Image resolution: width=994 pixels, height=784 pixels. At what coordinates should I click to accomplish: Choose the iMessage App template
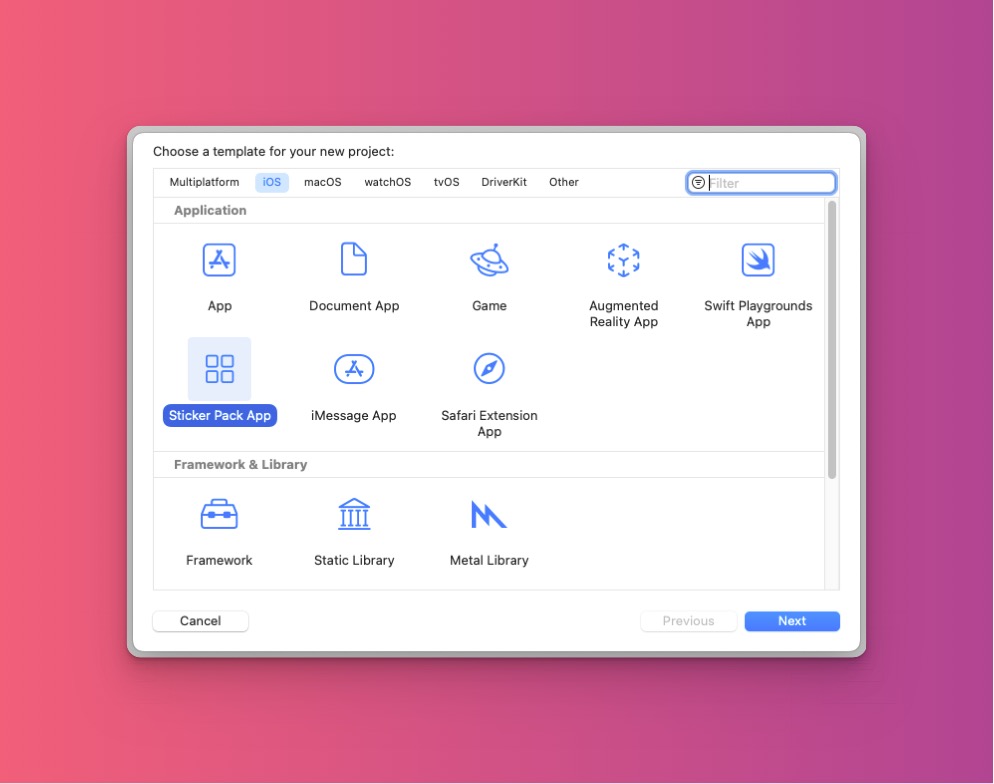[x=354, y=369]
